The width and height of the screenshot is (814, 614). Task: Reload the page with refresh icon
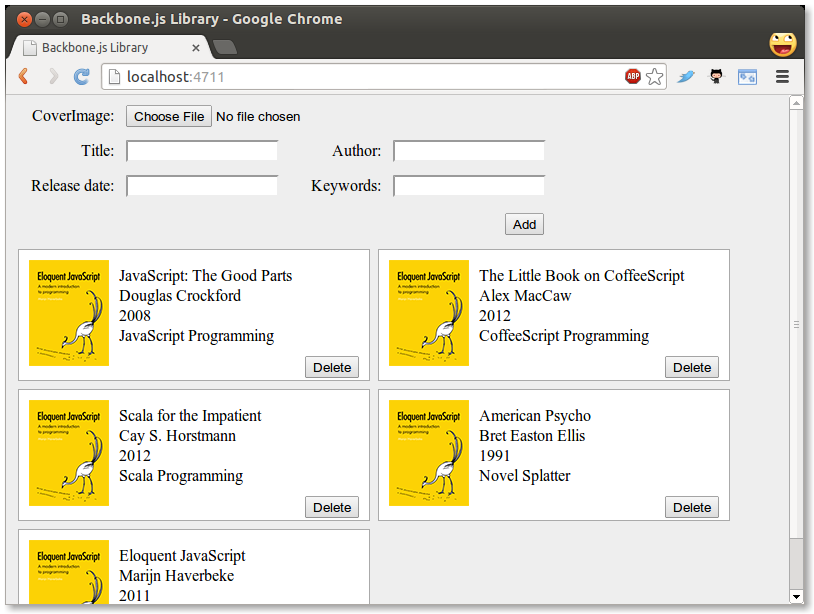(82, 77)
